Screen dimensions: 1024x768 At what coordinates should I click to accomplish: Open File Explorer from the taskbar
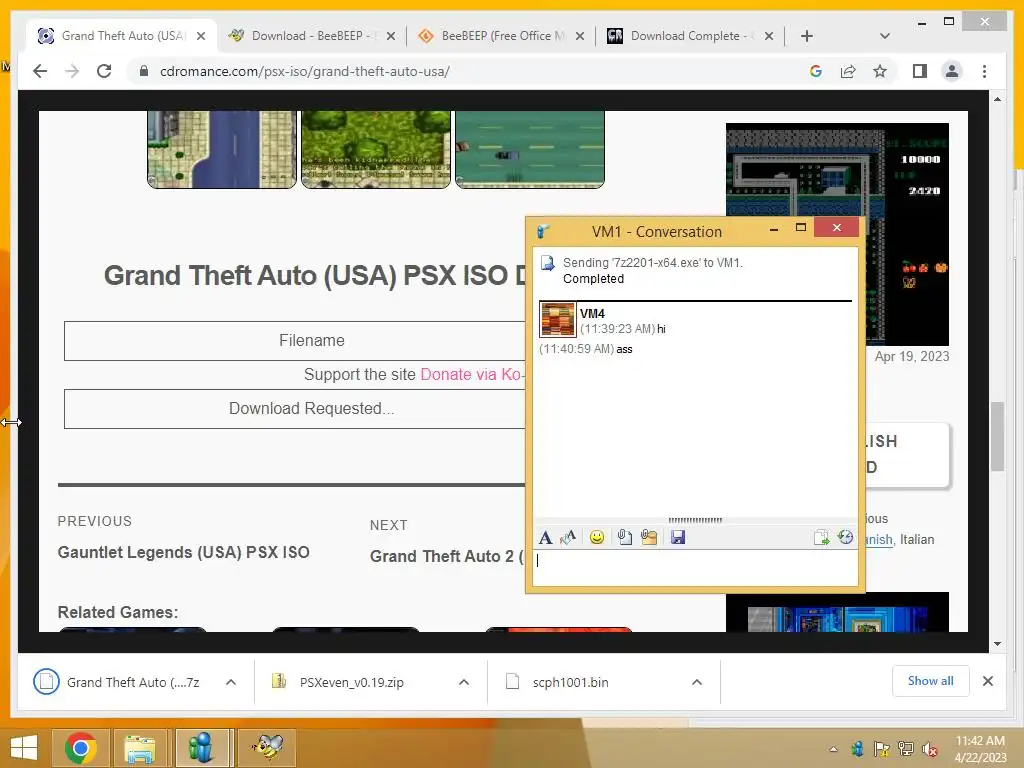(140, 748)
